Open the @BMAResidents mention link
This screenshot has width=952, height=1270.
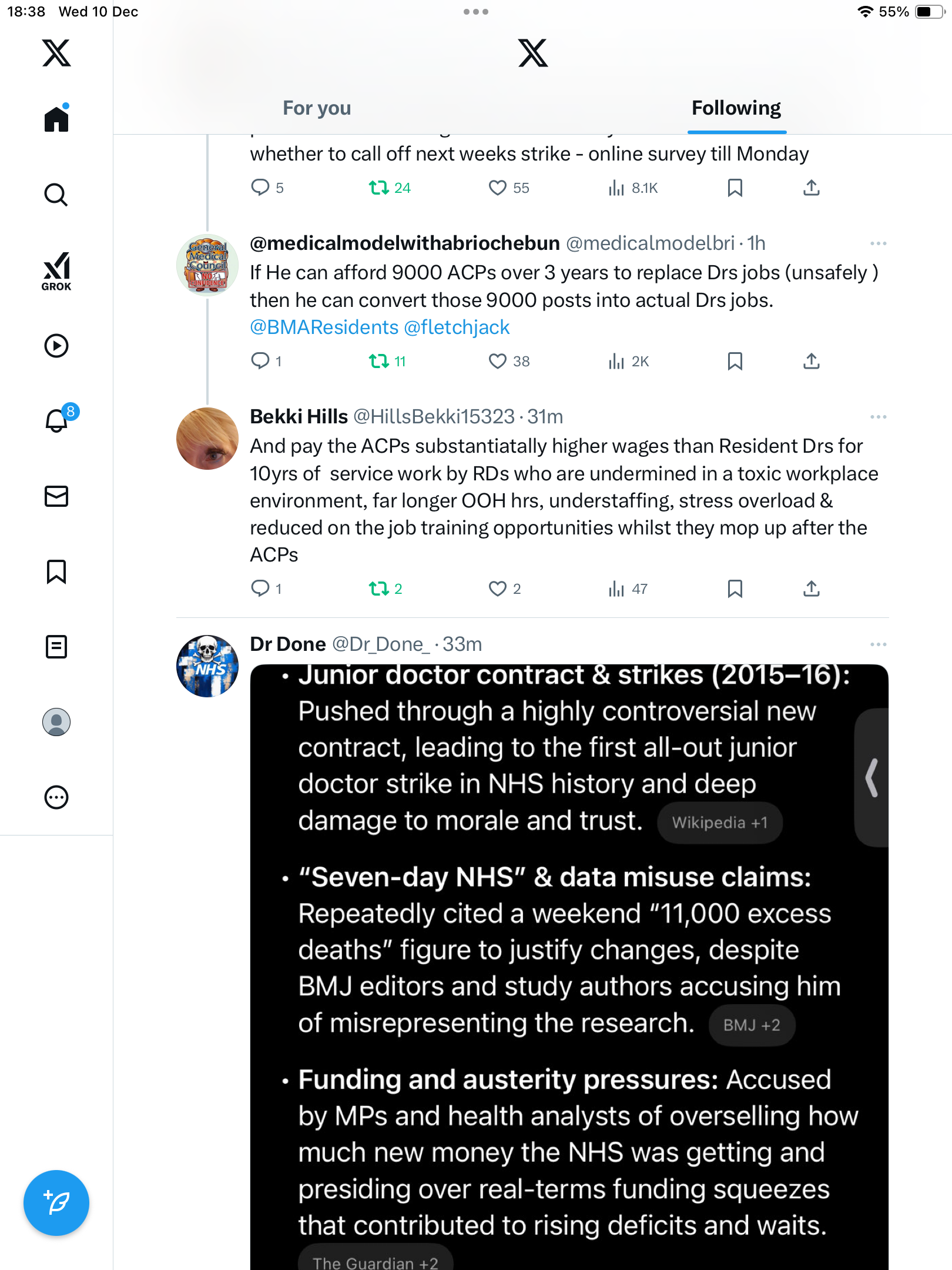click(x=324, y=327)
